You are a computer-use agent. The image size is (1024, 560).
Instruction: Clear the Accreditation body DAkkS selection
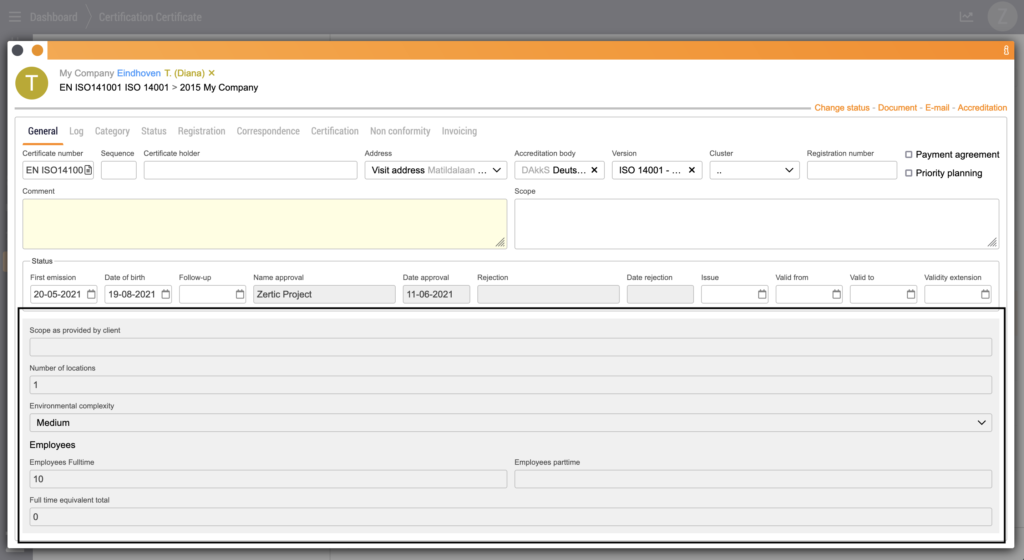(x=594, y=170)
